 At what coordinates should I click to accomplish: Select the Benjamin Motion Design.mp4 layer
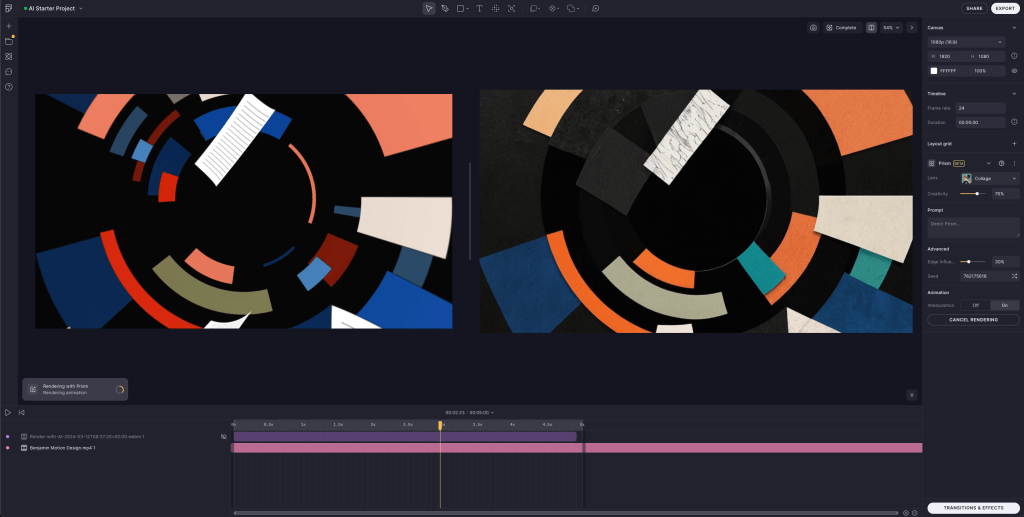point(62,448)
